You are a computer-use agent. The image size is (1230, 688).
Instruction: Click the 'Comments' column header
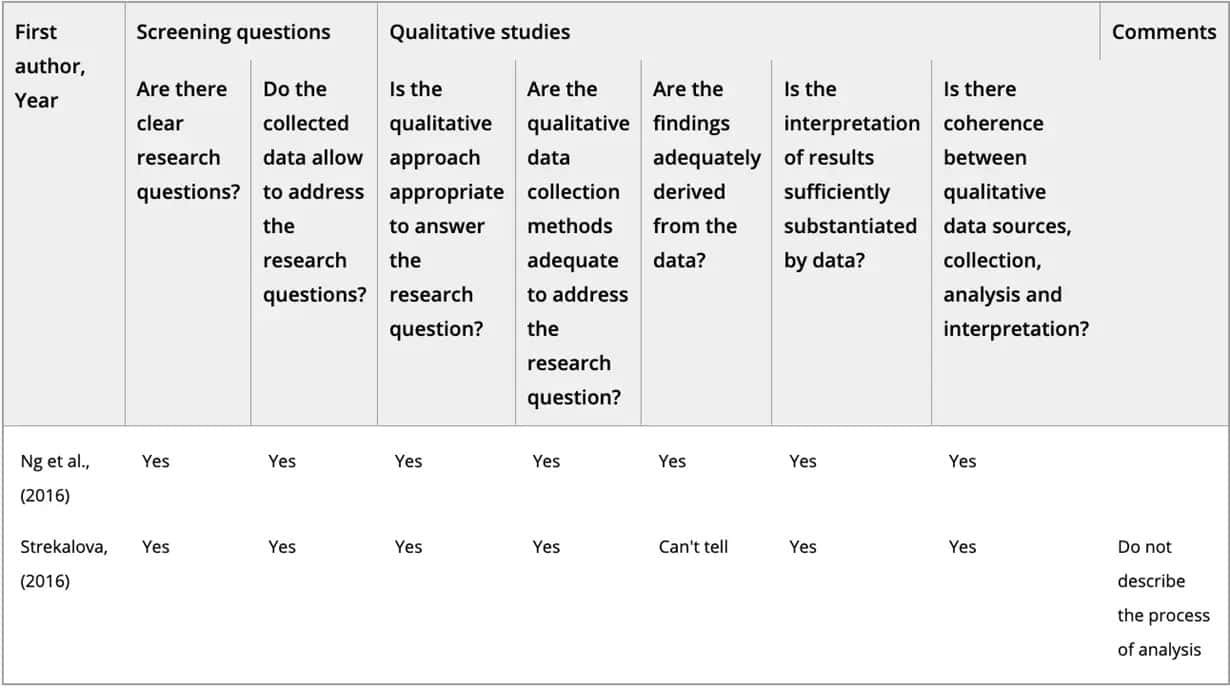(1164, 32)
